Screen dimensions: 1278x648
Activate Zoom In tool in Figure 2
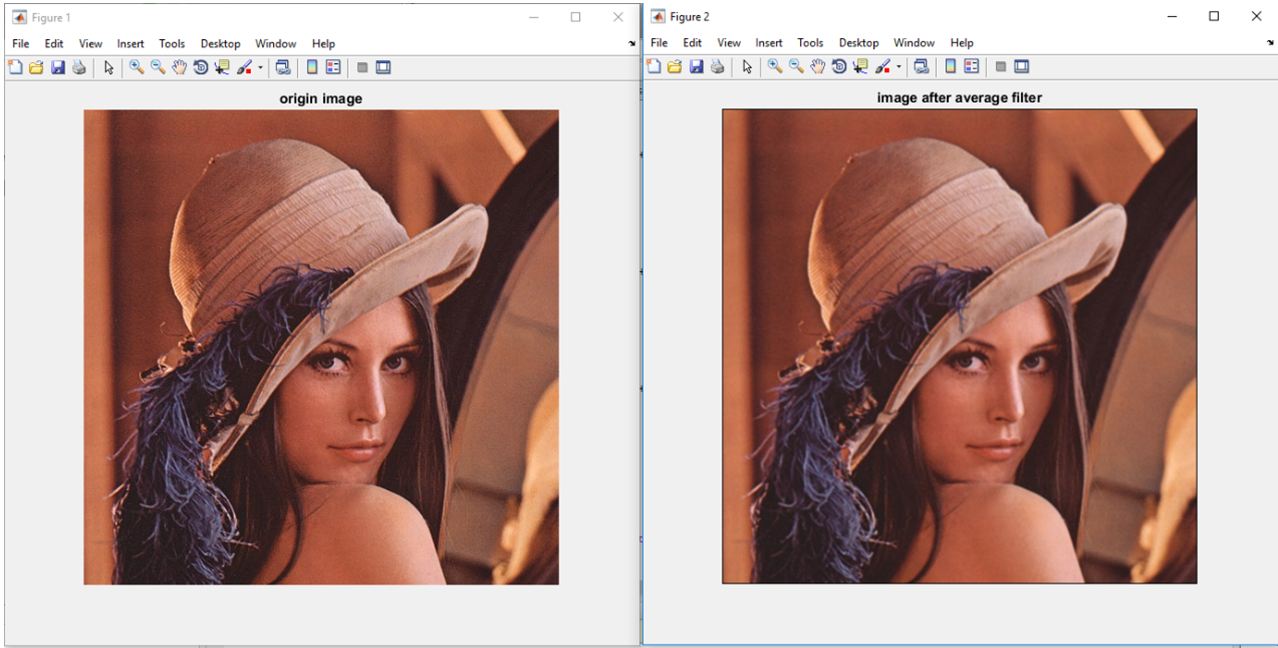click(x=775, y=66)
